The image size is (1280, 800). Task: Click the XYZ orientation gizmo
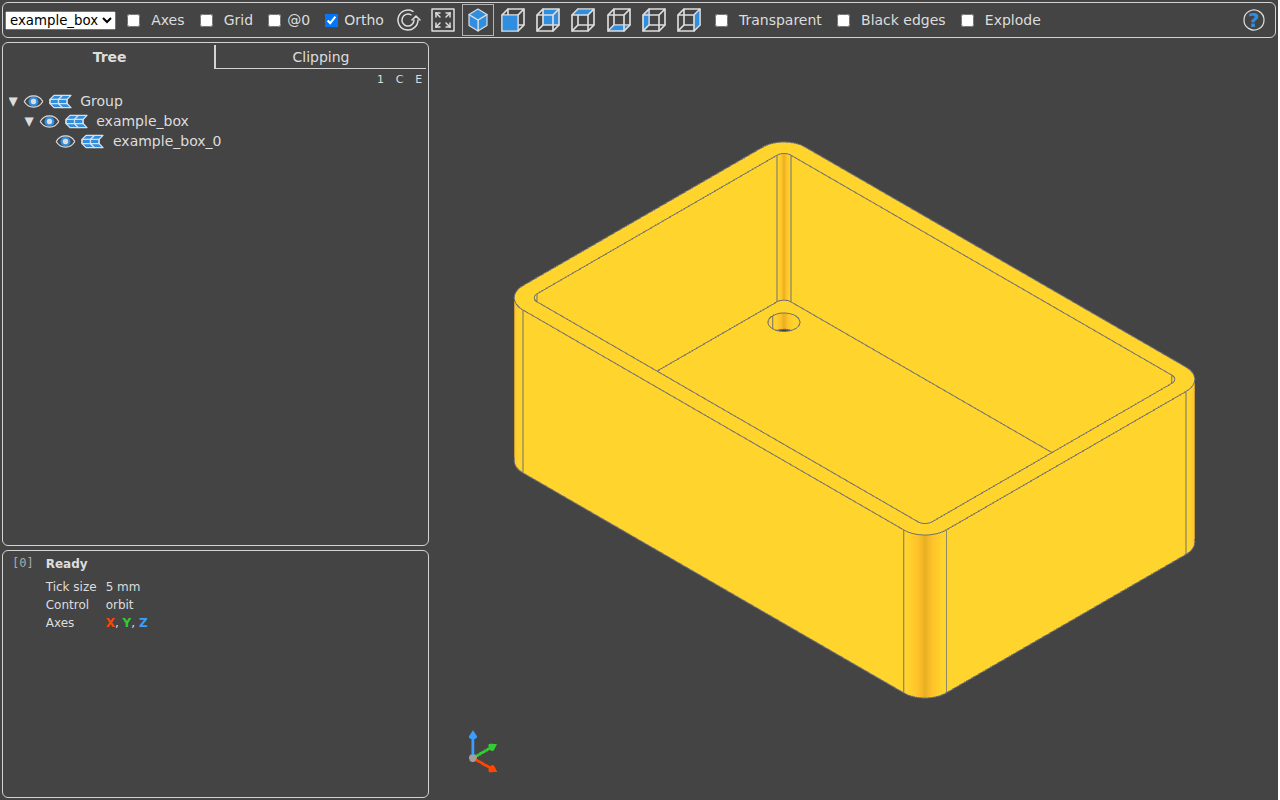point(482,751)
